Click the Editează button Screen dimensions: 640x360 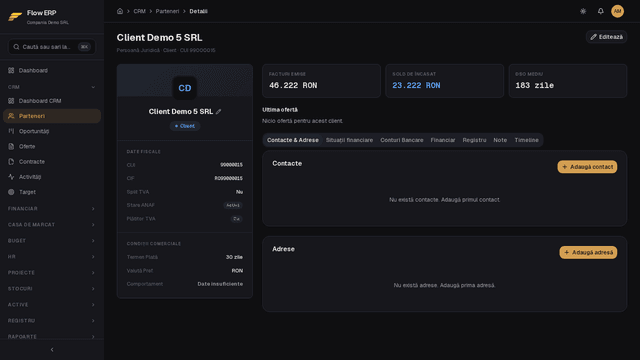pyautogui.click(x=607, y=37)
